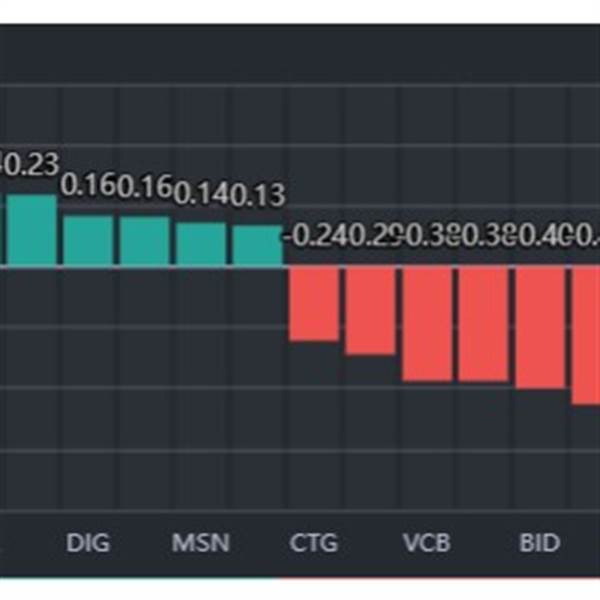600x600 pixels.
Task: Click the red BID bar
Action: pos(541,327)
